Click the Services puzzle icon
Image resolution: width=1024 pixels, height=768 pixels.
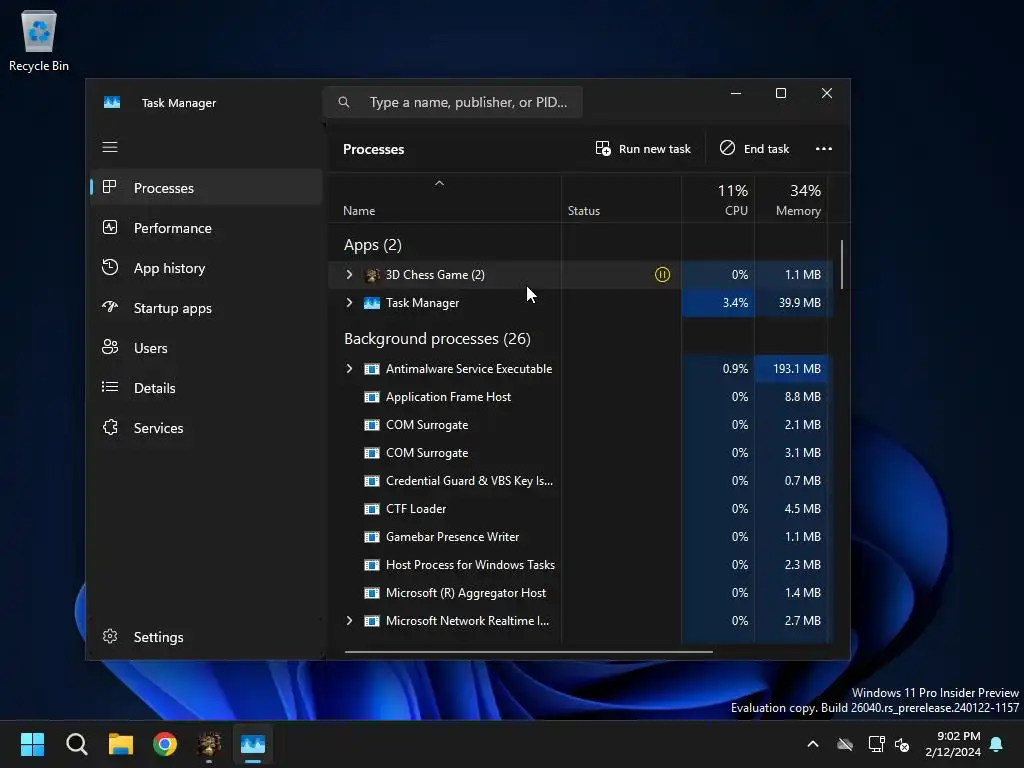click(110, 427)
